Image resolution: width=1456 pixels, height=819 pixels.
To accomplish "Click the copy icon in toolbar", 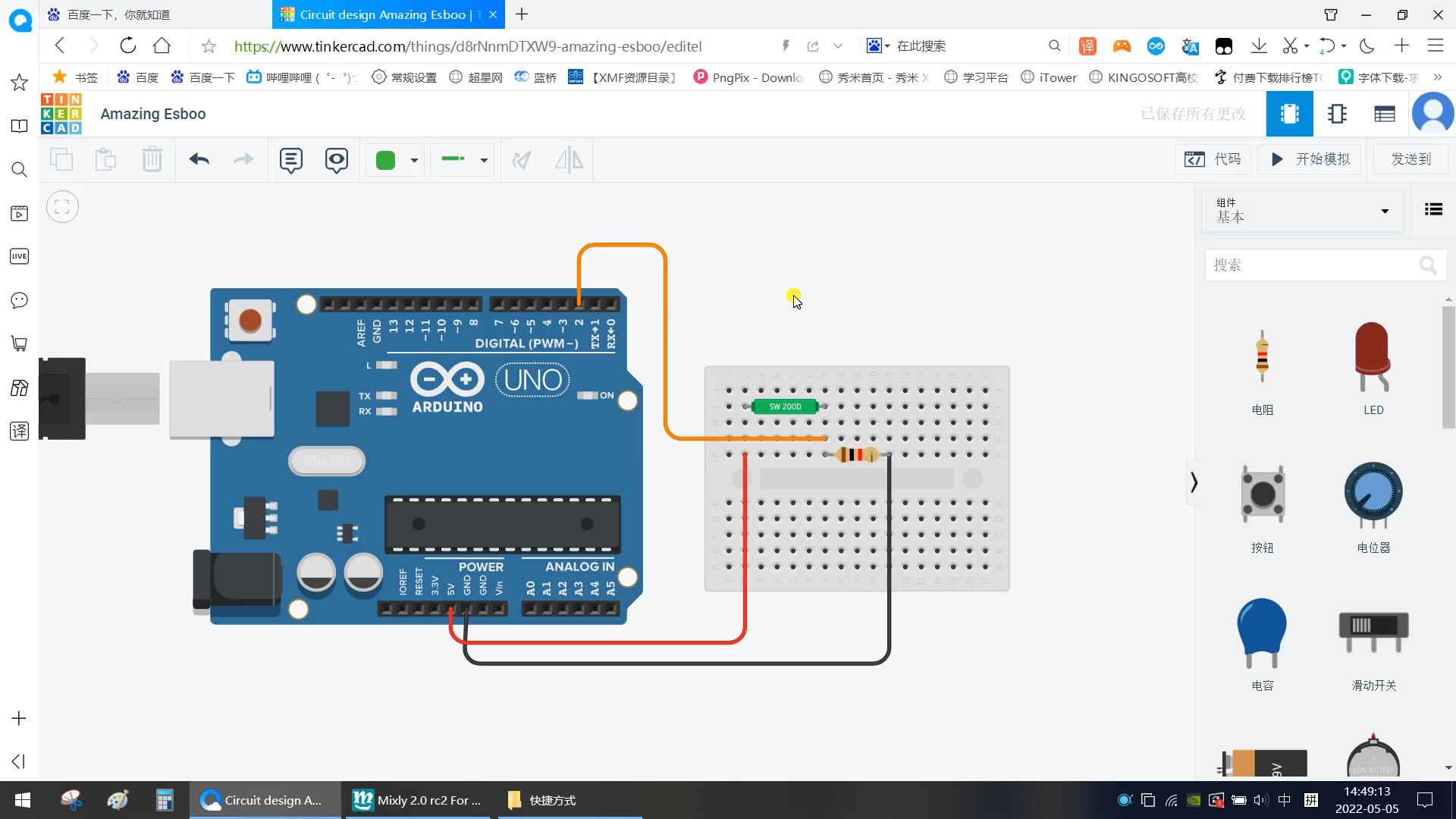I will 61,160.
